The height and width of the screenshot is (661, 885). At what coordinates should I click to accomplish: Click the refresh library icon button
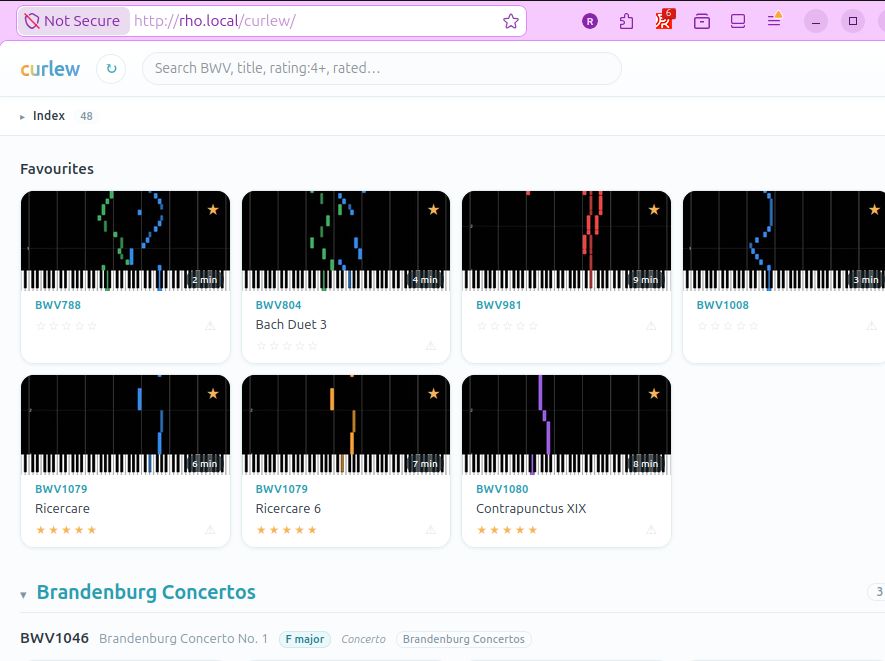[111, 69]
